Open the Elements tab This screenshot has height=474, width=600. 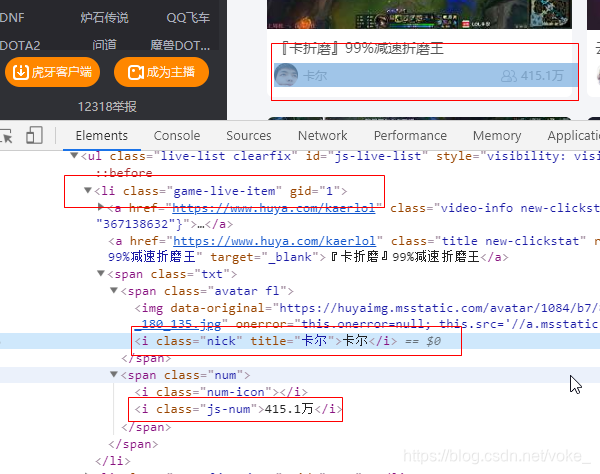tap(102, 135)
